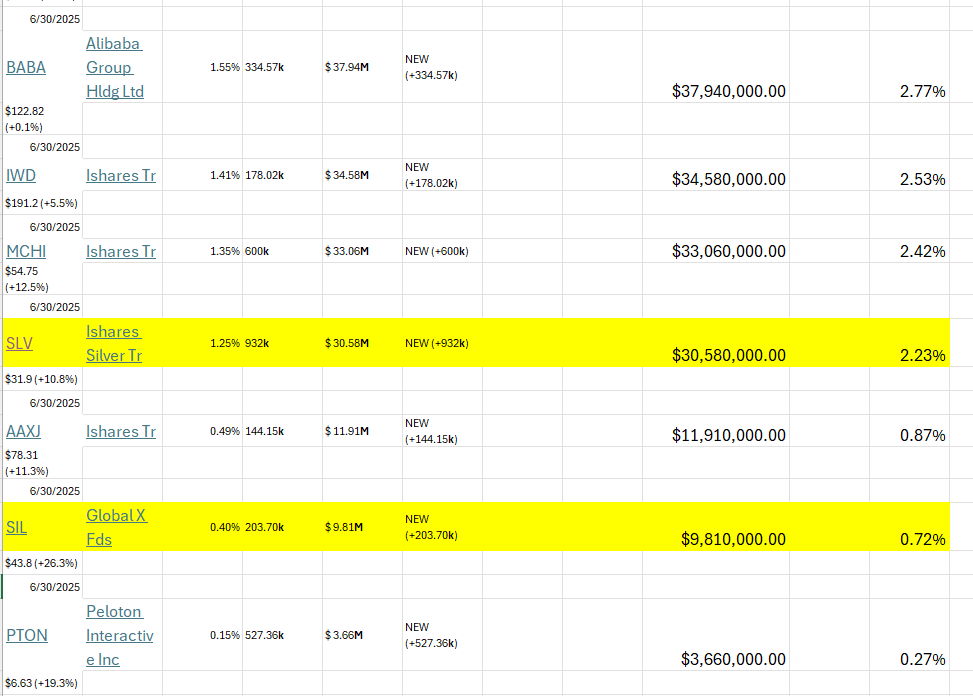
Task: Click the $9,810,000.00 cell in the SIL row
Action: tap(733, 540)
